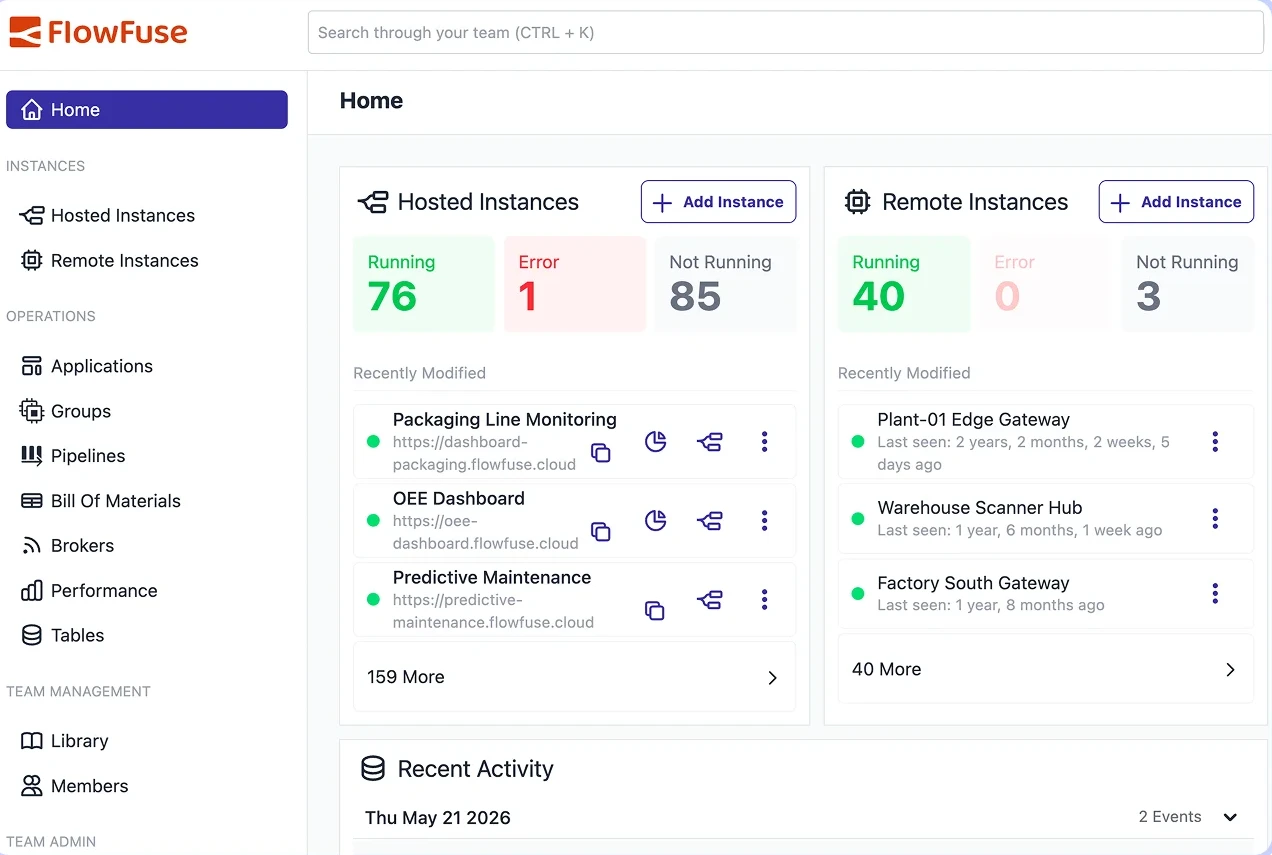The height and width of the screenshot is (855, 1272).
Task: Click the predictive-maintenance.flowfuse.cloud URL
Action: [x=493, y=611]
